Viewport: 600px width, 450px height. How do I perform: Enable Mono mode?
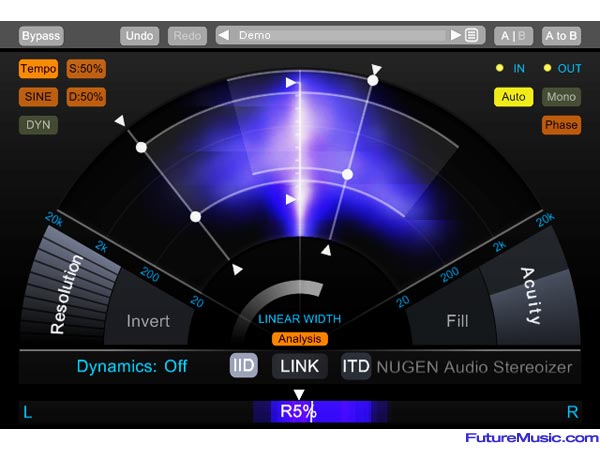[561, 97]
